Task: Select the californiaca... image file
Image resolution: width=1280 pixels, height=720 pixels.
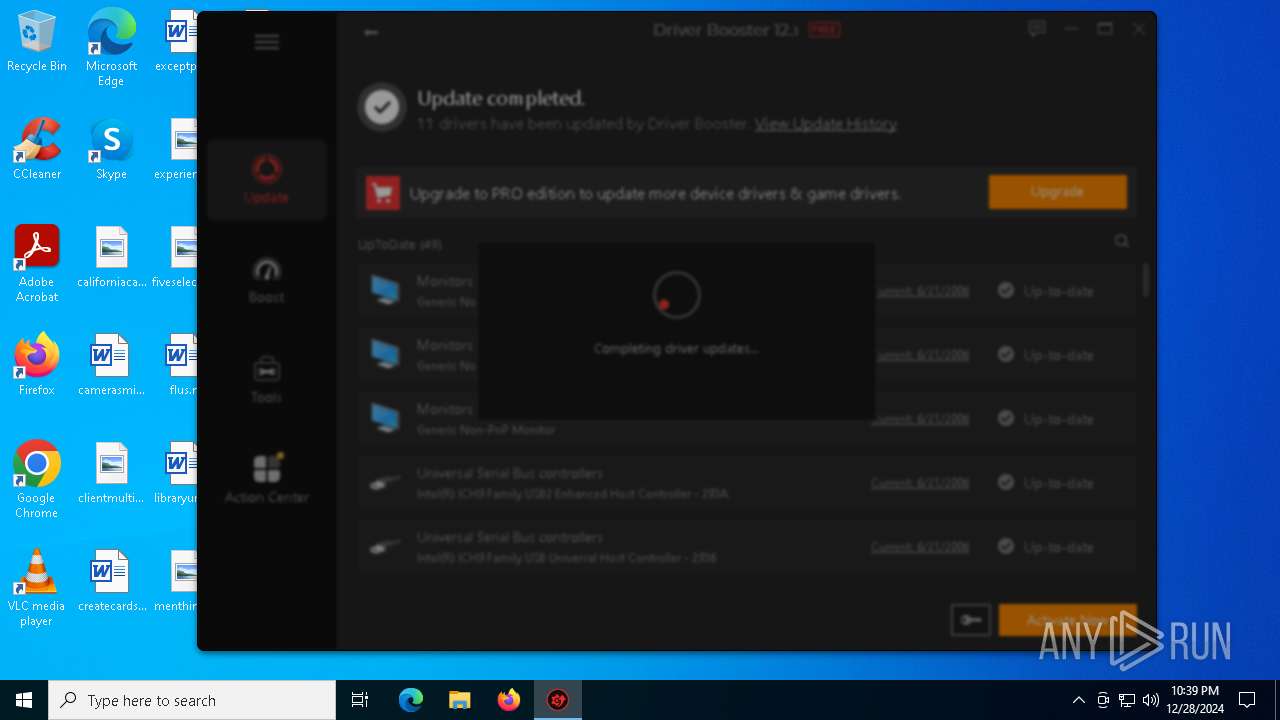Action: (x=111, y=257)
